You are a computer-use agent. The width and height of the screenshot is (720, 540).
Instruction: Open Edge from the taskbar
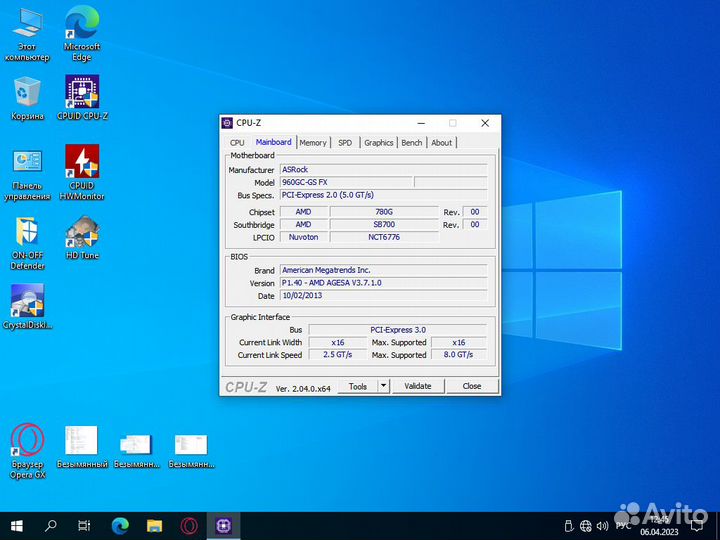[120, 526]
